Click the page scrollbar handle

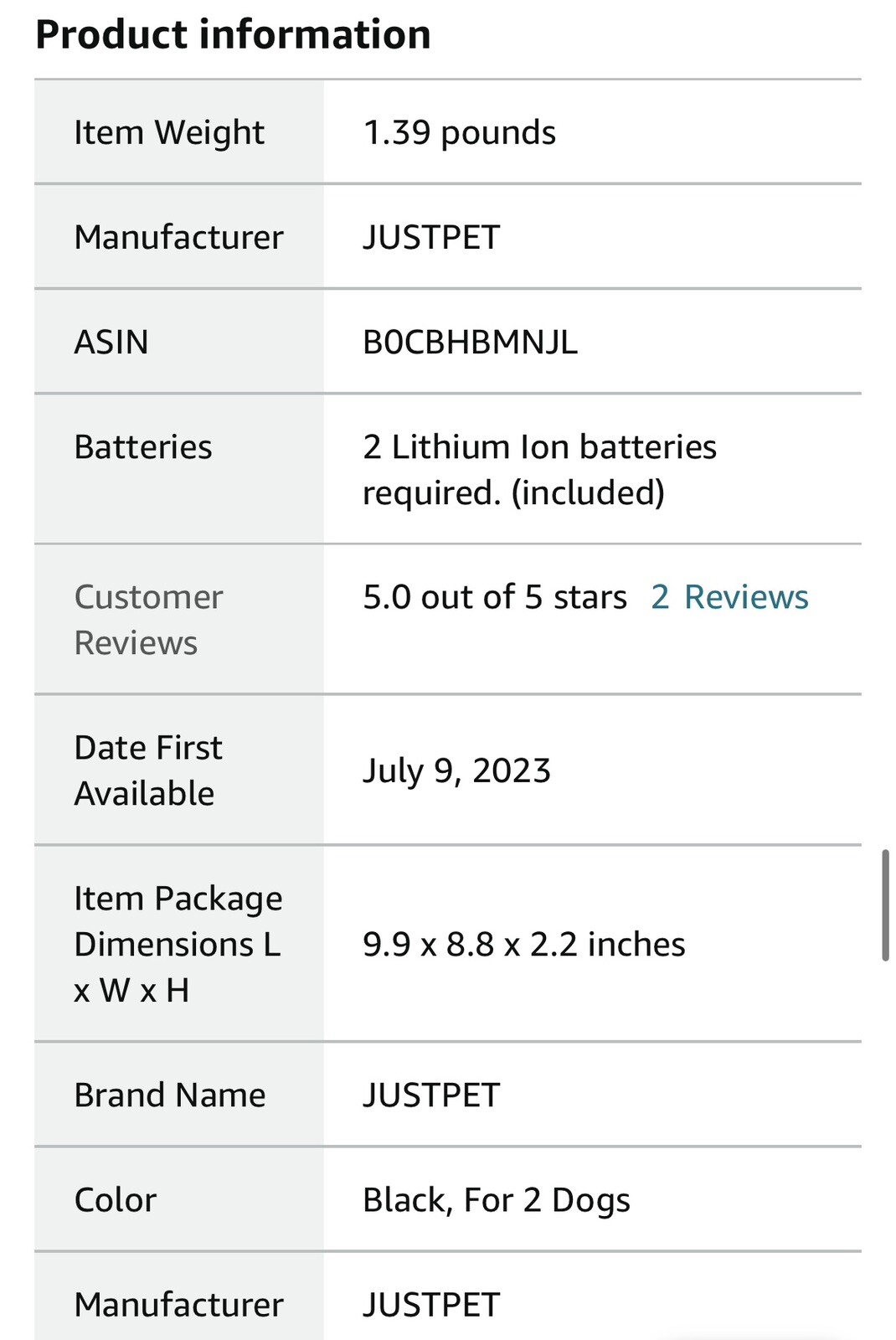click(885, 905)
